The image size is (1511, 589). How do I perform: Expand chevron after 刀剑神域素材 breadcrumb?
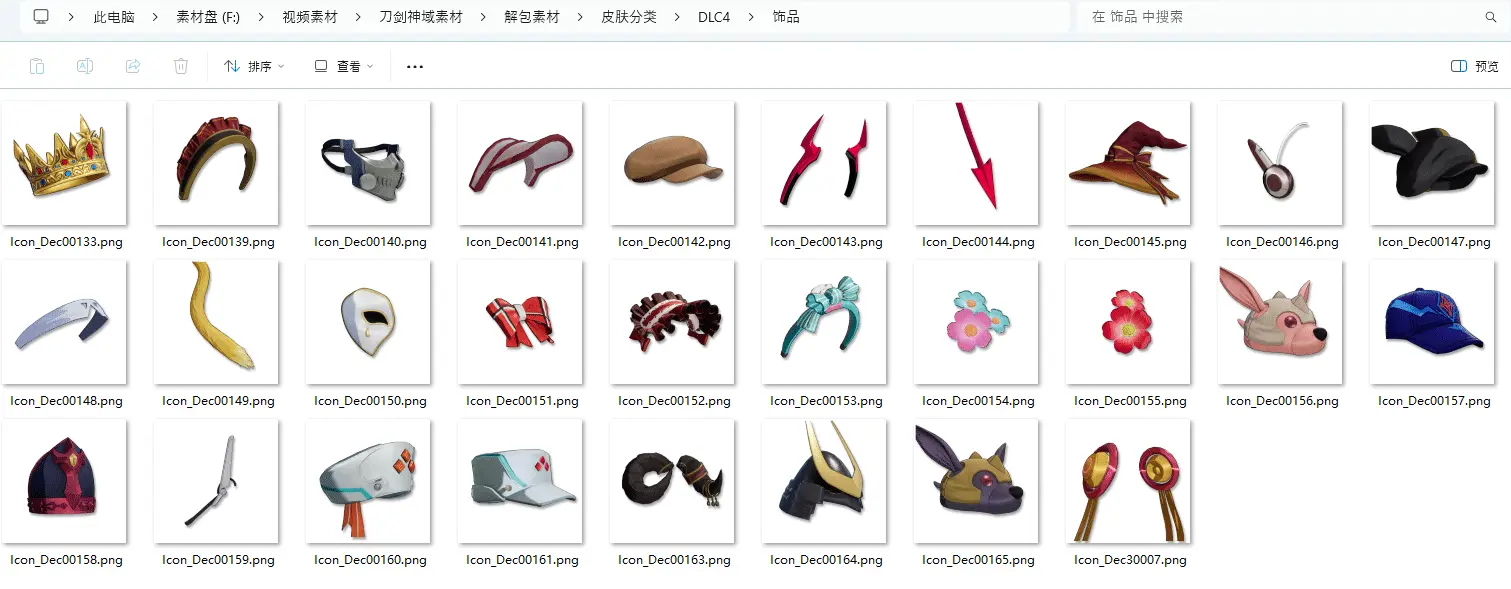(483, 17)
